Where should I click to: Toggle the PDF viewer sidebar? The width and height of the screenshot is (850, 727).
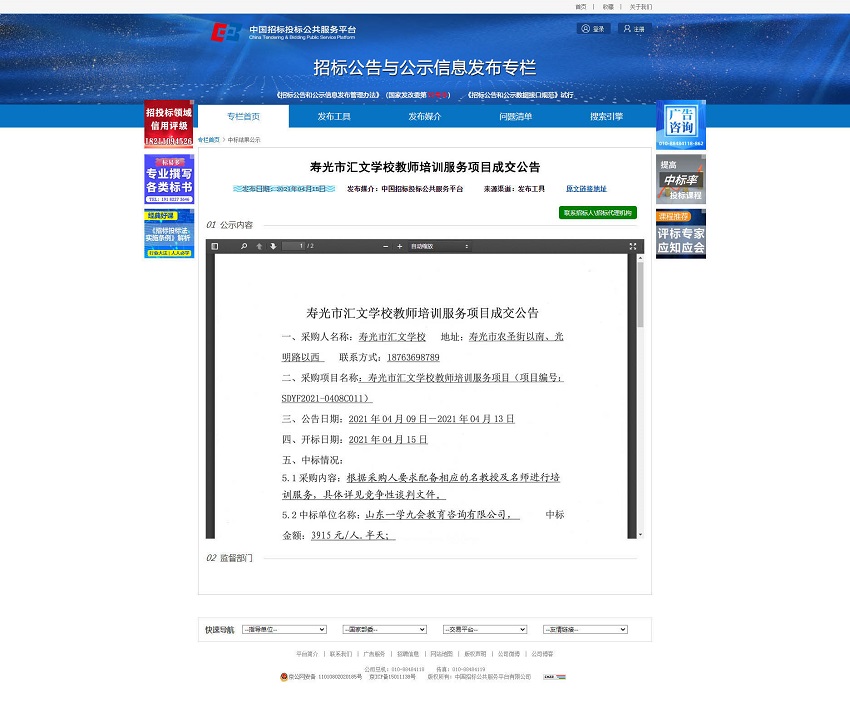214,245
